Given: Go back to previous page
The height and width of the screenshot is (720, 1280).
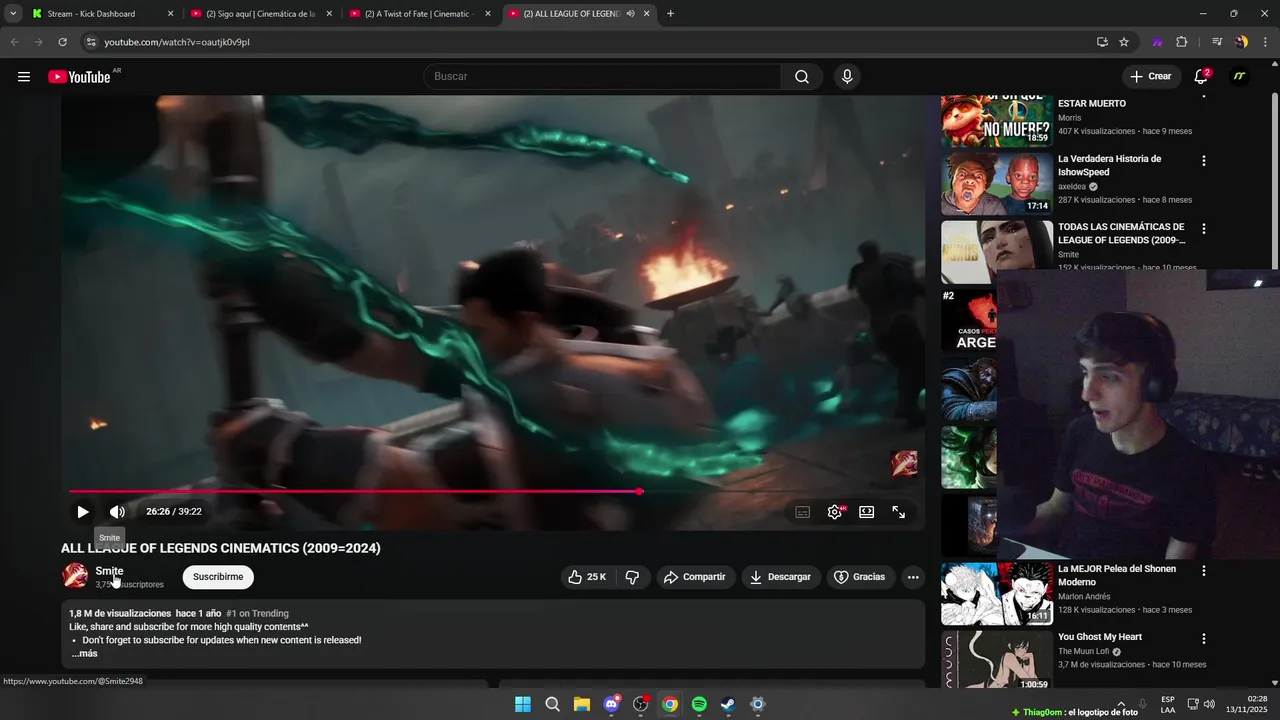Looking at the screenshot, I should (14, 42).
